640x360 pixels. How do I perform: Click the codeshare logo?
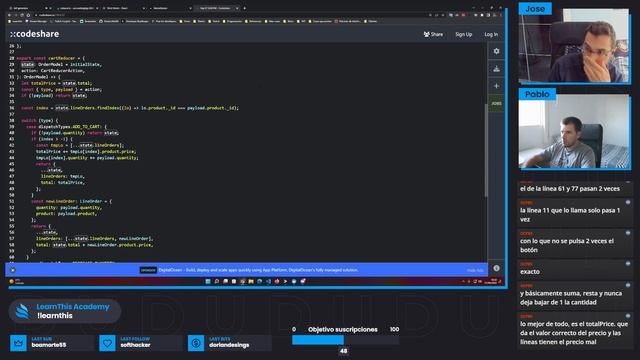[35, 34]
